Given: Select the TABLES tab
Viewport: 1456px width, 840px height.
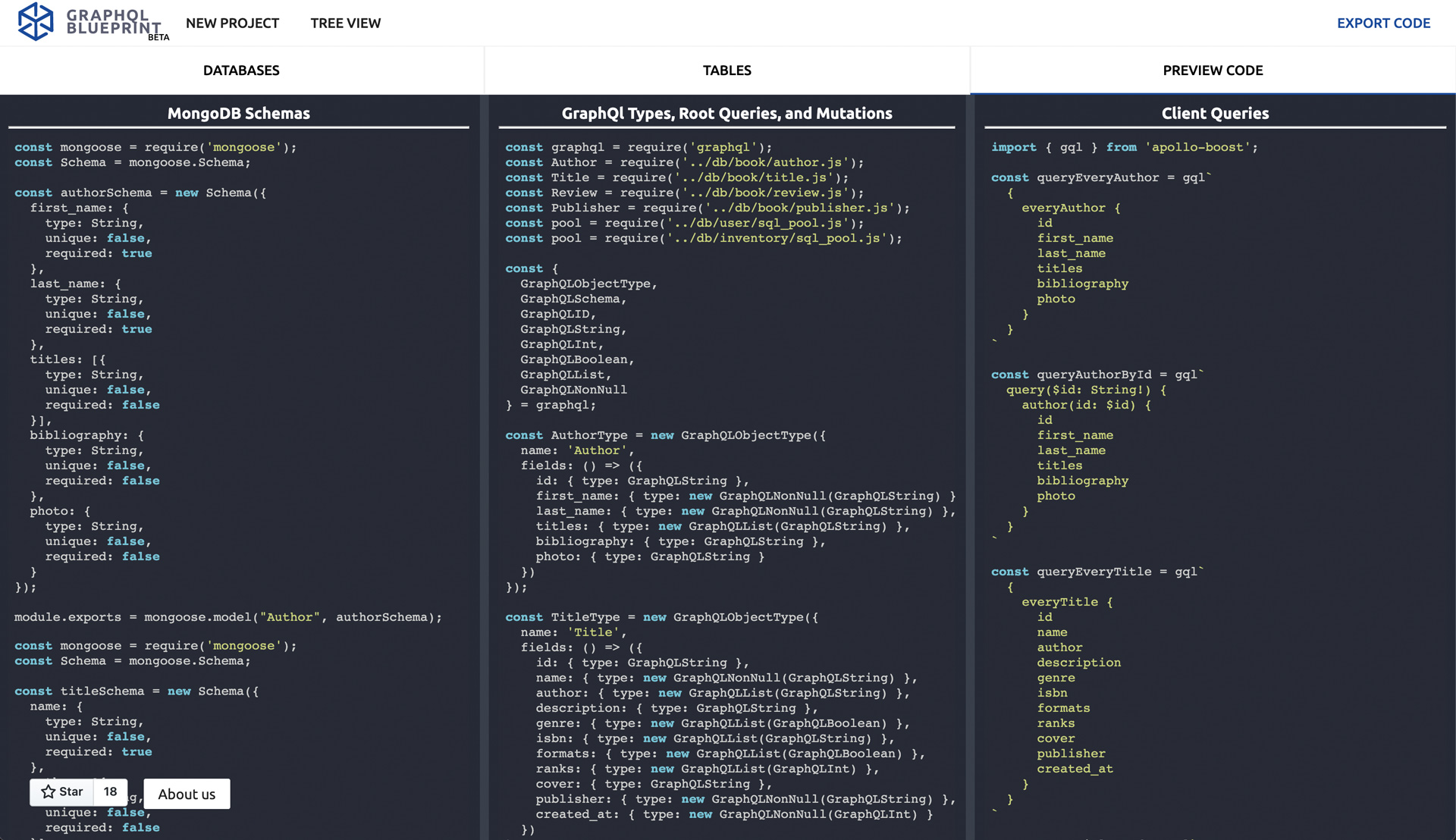Looking at the screenshot, I should pos(726,71).
